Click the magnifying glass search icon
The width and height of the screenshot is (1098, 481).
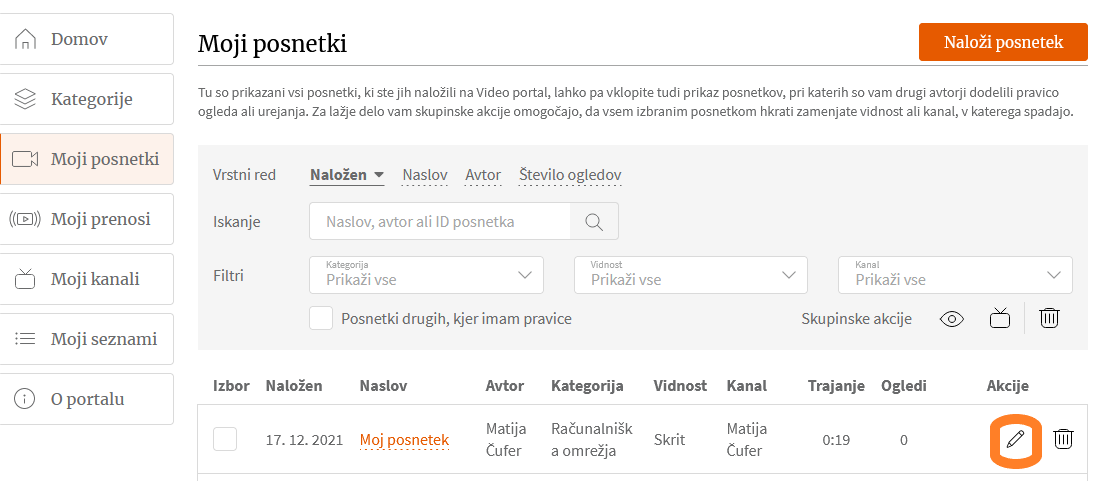click(595, 221)
